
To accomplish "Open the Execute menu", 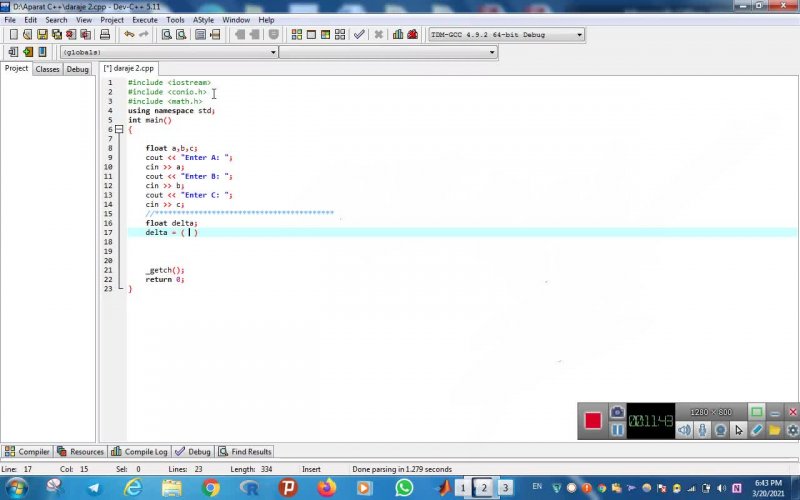I will [145, 20].
